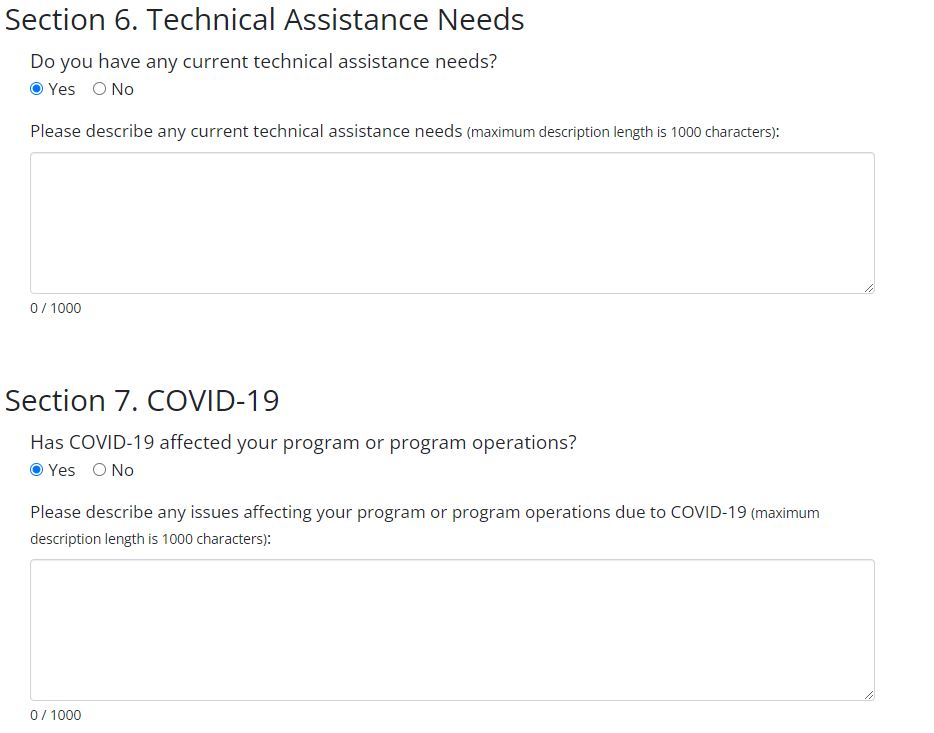The width and height of the screenshot is (934, 733).
Task: Focus the COVID-19 issues description text area
Action: click(x=452, y=630)
